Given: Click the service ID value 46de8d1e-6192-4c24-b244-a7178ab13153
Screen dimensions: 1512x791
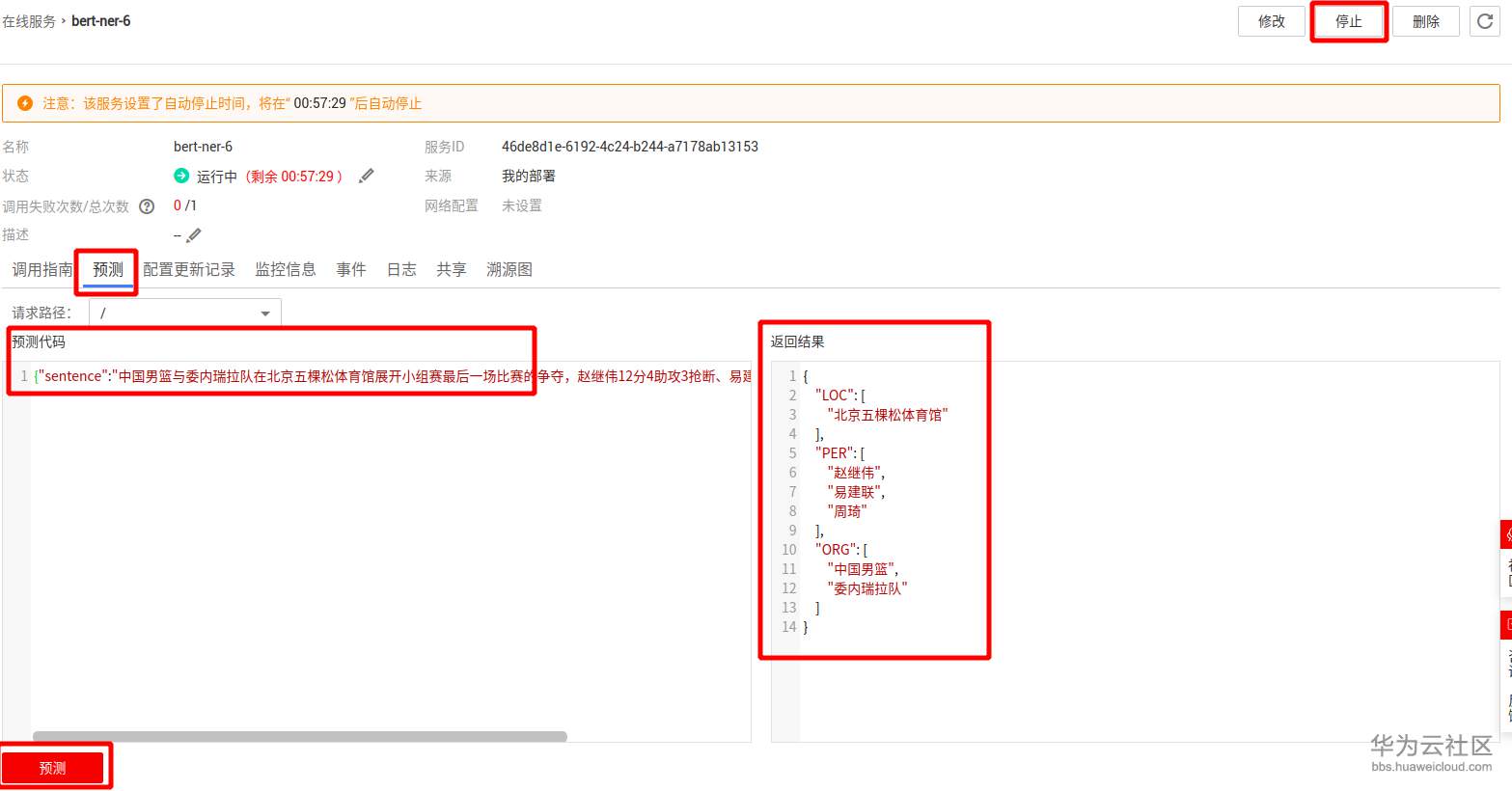Looking at the screenshot, I should tap(630, 147).
